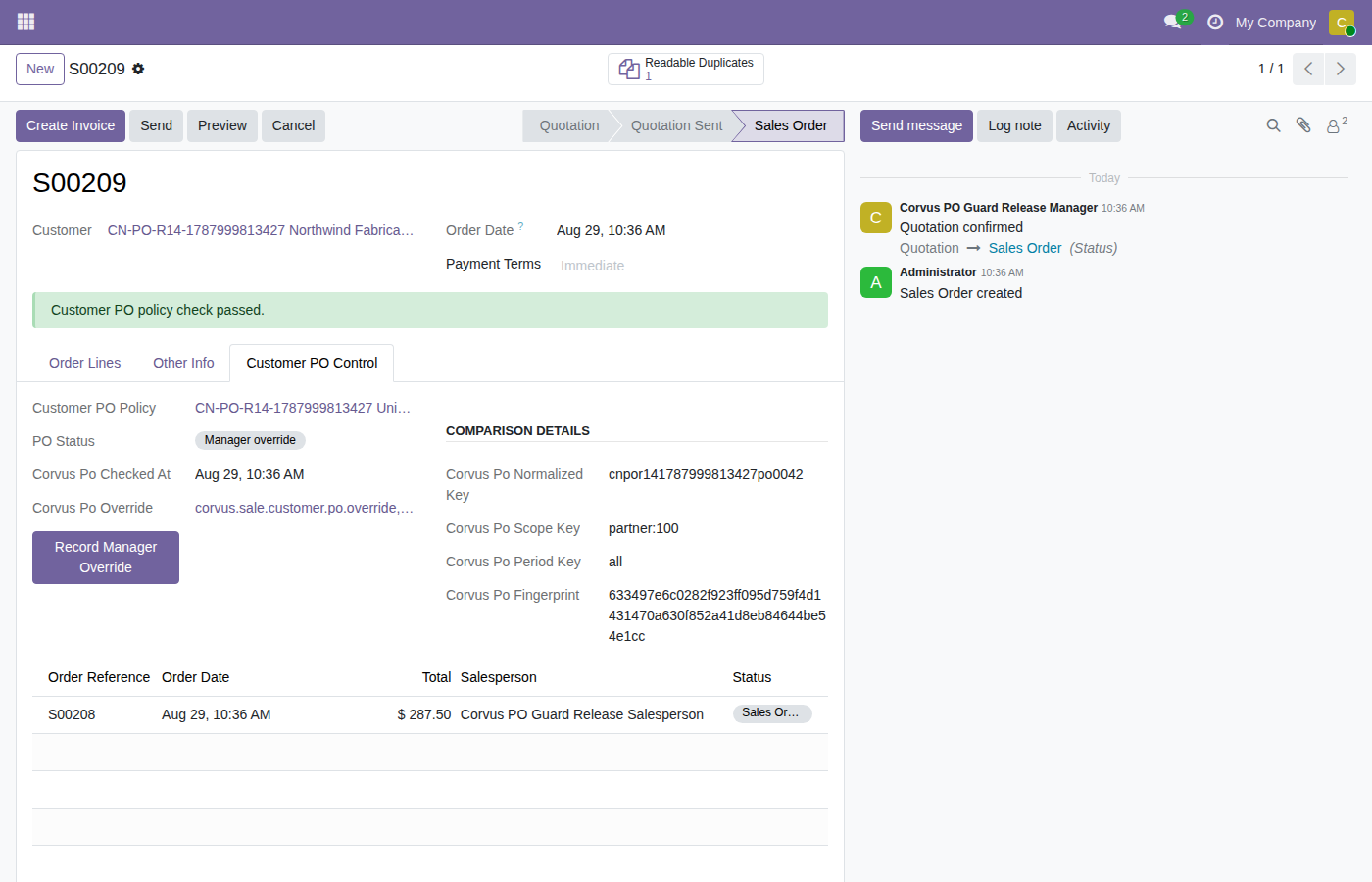Click the Sales Order link in chatter
Image resolution: width=1372 pixels, height=882 pixels.
click(1025, 248)
